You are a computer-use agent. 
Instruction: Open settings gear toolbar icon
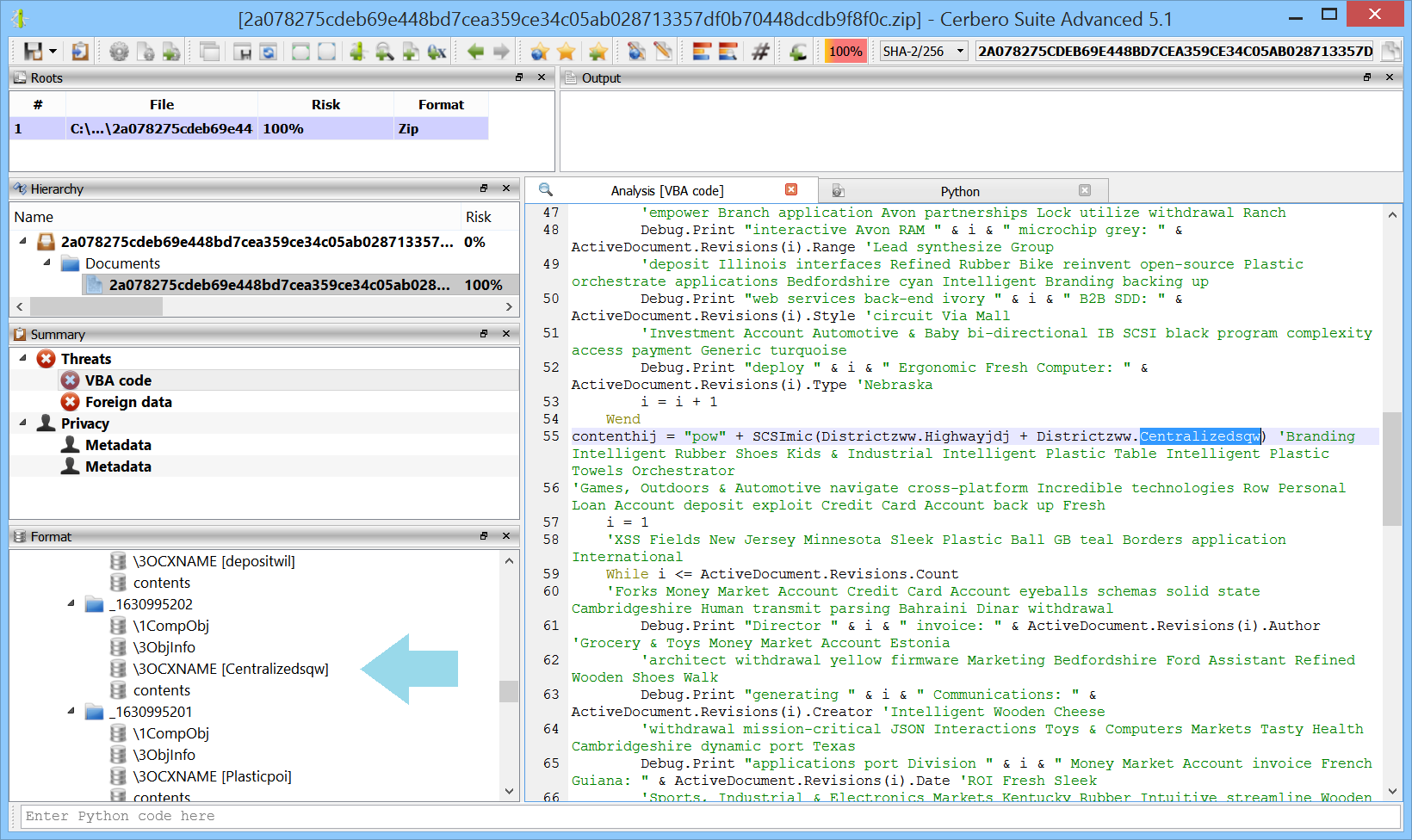[119, 52]
